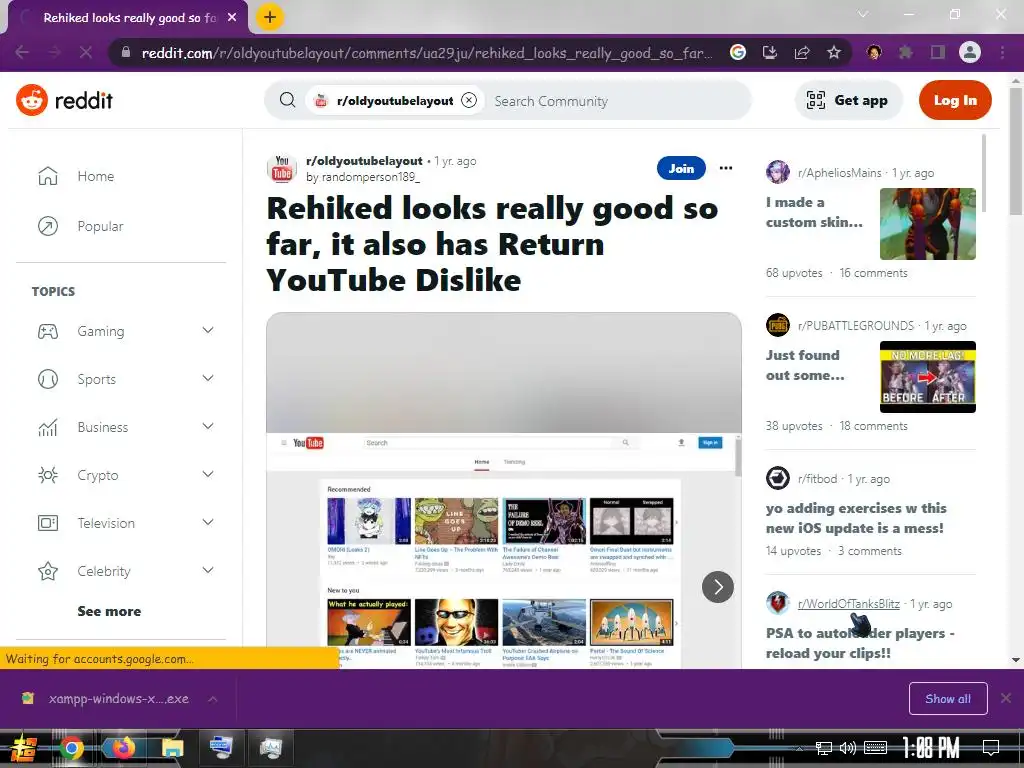Click the Gaming controller icon
The width and height of the screenshot is (1024, 768).
click(x=48, y=331)
